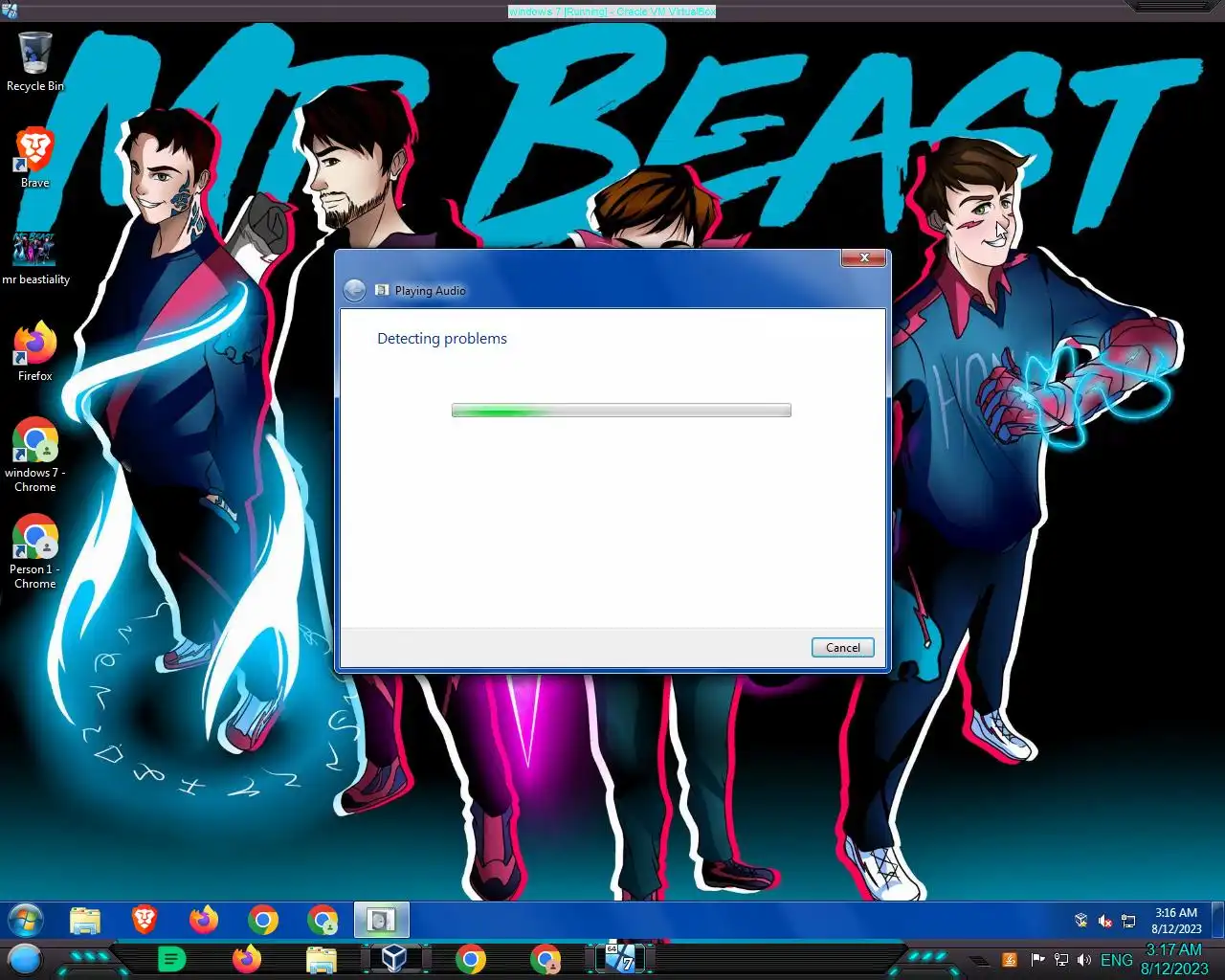Click the muted speaker icon in Windows 7 tray
Viewport: 1225px width, 980px height.
coord(1104,921)
